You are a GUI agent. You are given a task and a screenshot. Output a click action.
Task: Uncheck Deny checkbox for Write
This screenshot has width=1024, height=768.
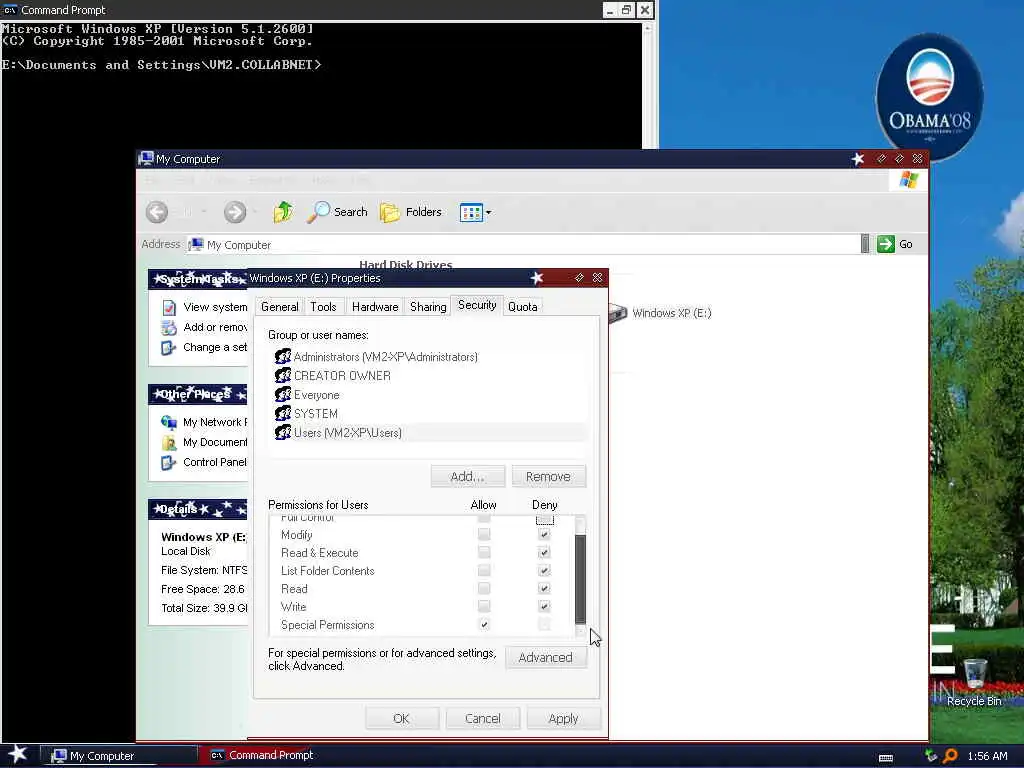pyautogui.click(x=544, y=607)
